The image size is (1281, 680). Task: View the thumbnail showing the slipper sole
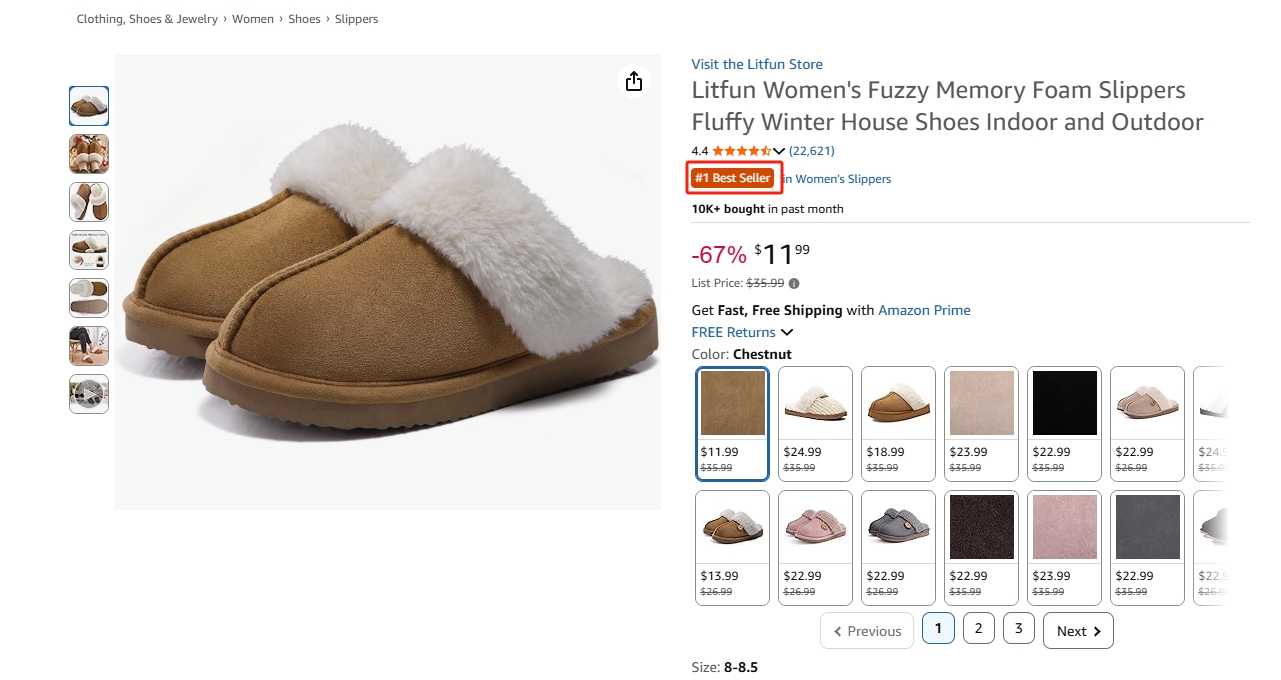tap(89, 298)
